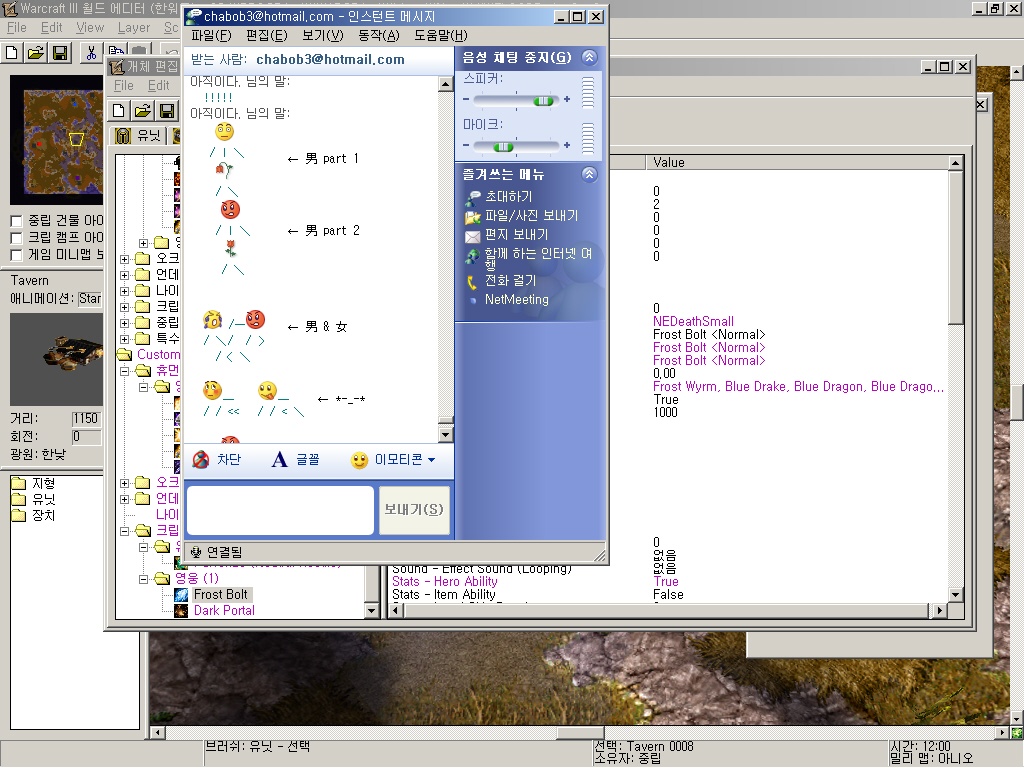
Task: Click the phone call (전화 걸기) icon
Action: click(473, 282)
